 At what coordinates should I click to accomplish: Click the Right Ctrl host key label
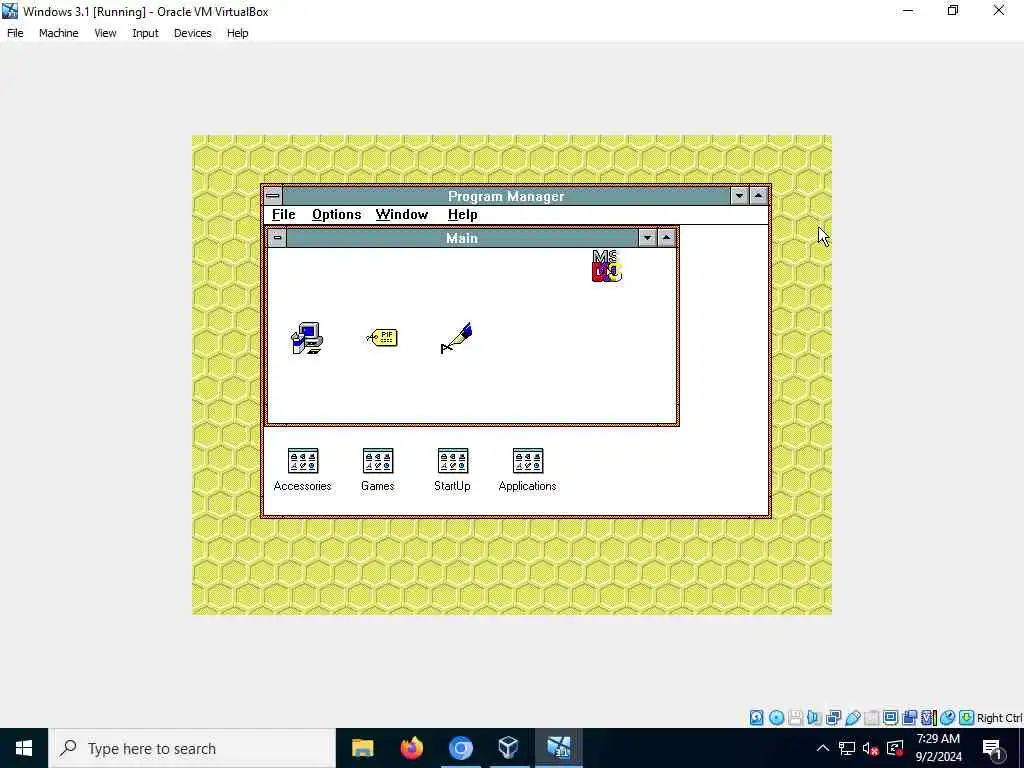pyautogui.click(x=999, y=718)
